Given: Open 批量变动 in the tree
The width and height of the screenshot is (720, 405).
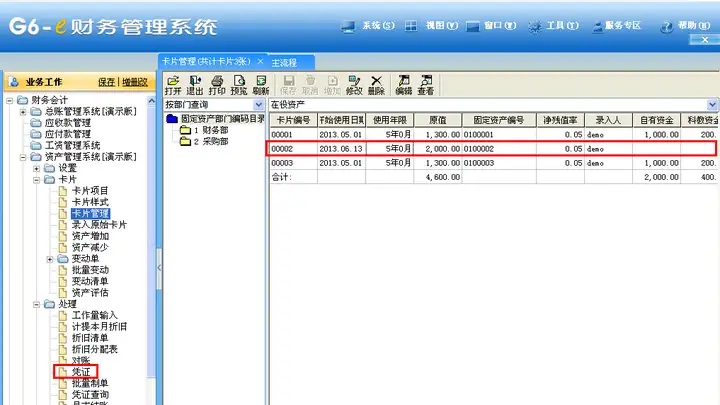Looking at the screenshot, I should [x=90, y=270].
